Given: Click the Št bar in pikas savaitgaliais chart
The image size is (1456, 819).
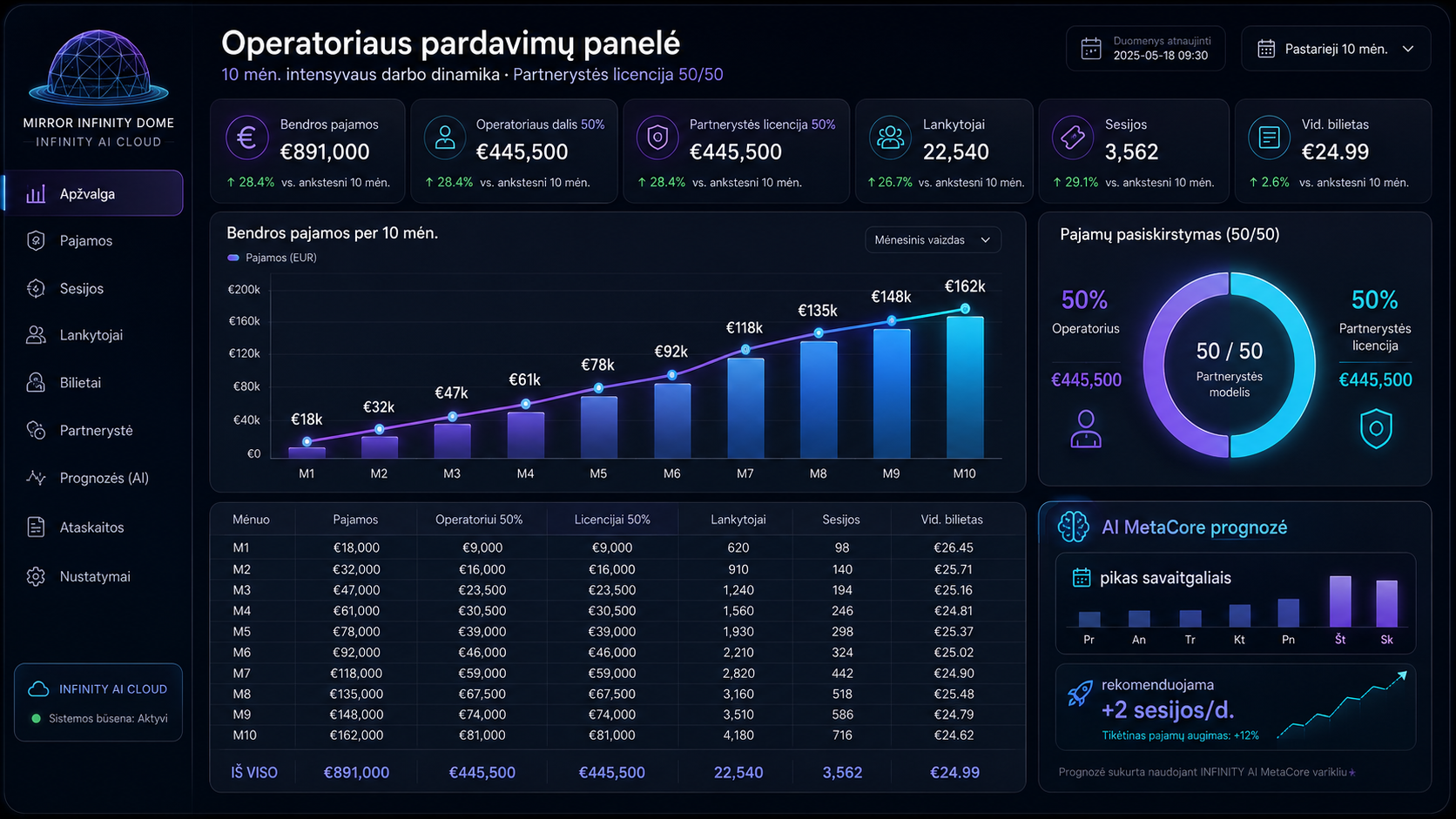Looking at the screenshot, I should (x=1340, y=601).
